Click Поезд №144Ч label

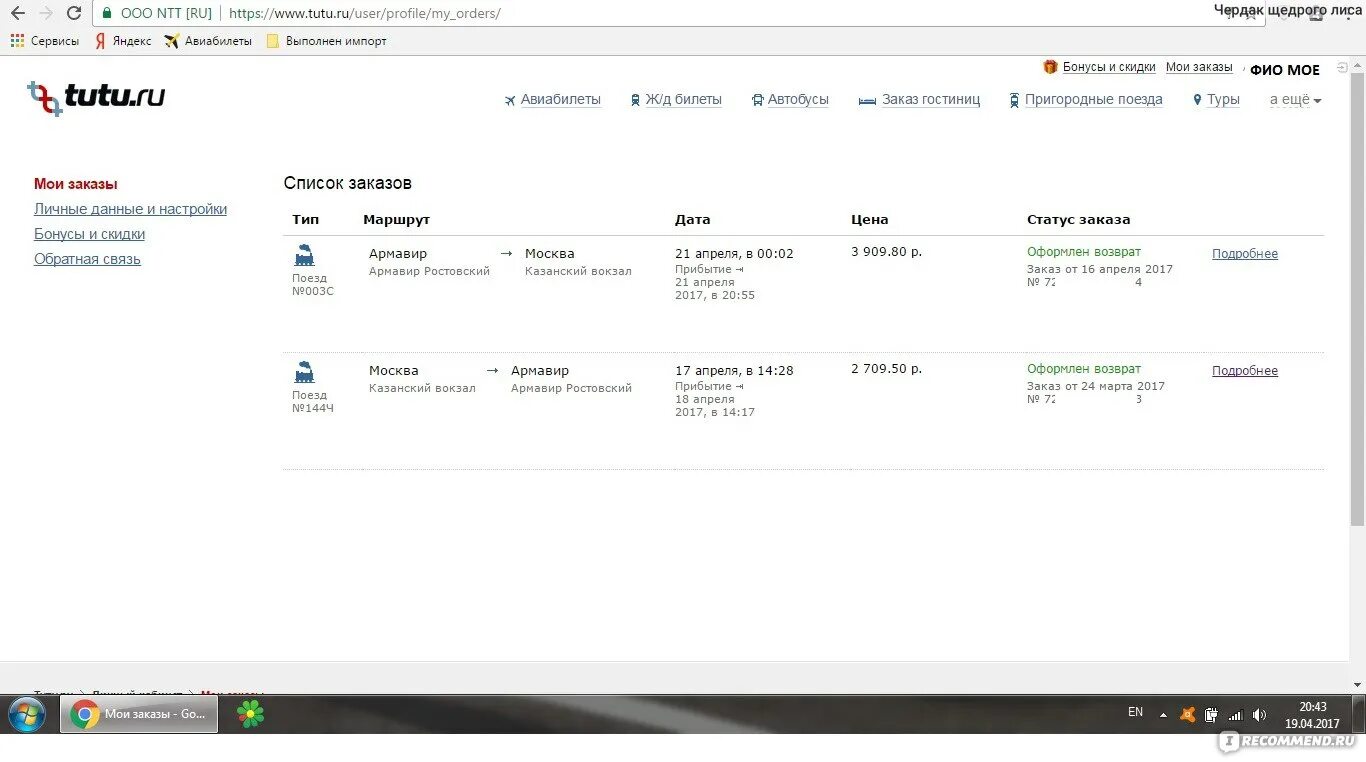click(312, 402)
